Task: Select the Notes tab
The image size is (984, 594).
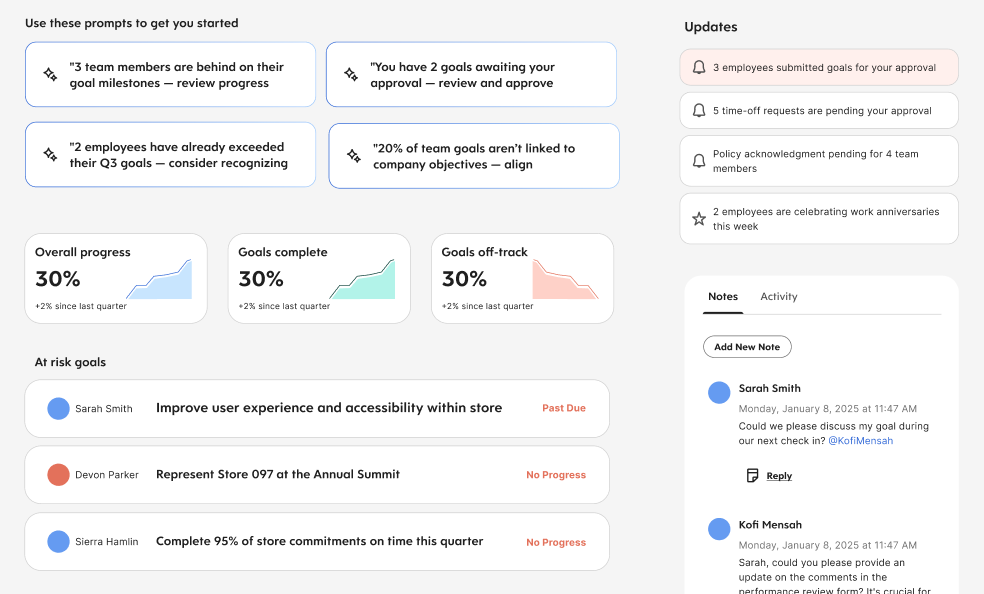Action: click(723, 297)
